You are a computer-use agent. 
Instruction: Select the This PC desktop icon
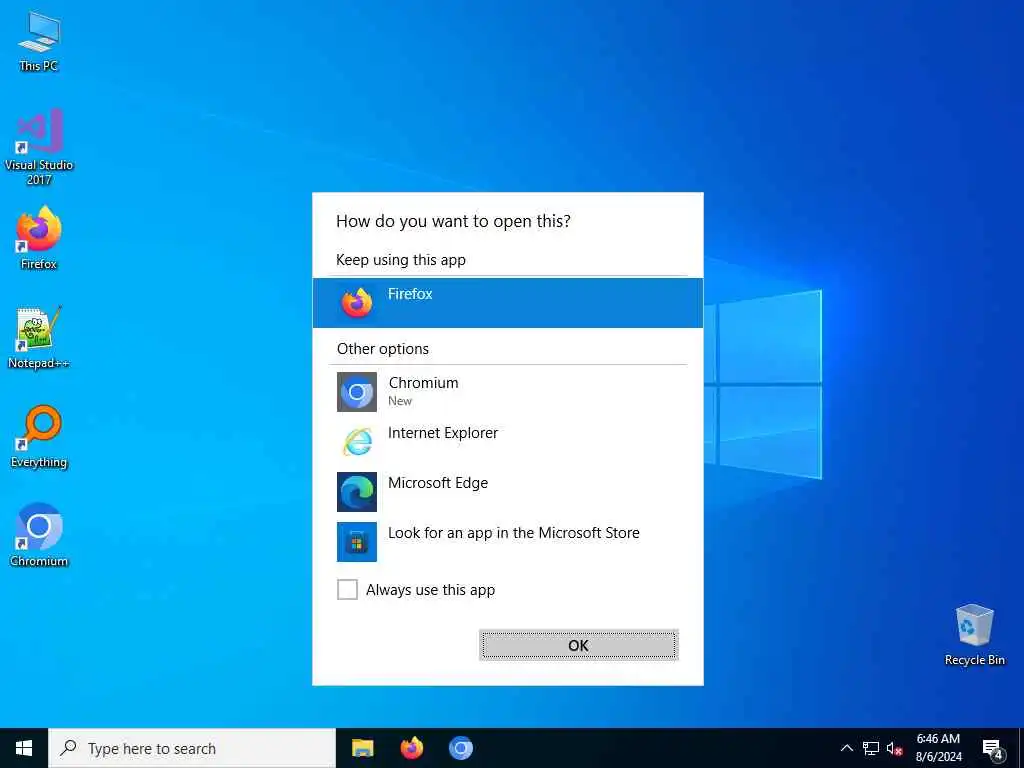click(x=39, y=41)
